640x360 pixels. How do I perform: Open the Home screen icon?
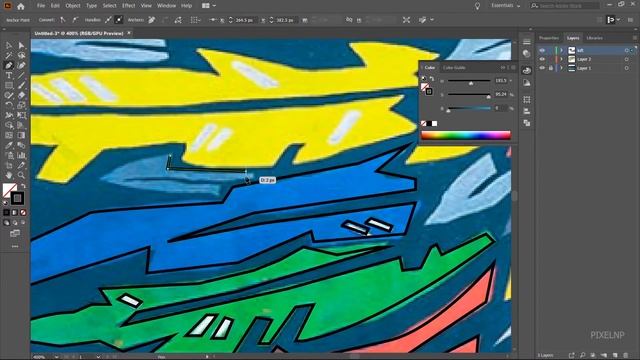pyautogui.click(x=20, y=6)
